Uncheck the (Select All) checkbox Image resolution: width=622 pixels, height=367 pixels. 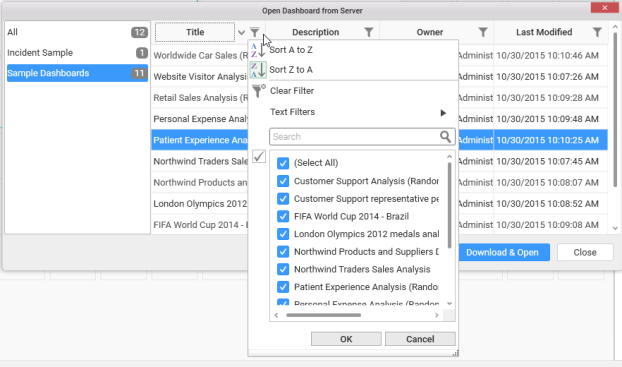coord(283,163)
